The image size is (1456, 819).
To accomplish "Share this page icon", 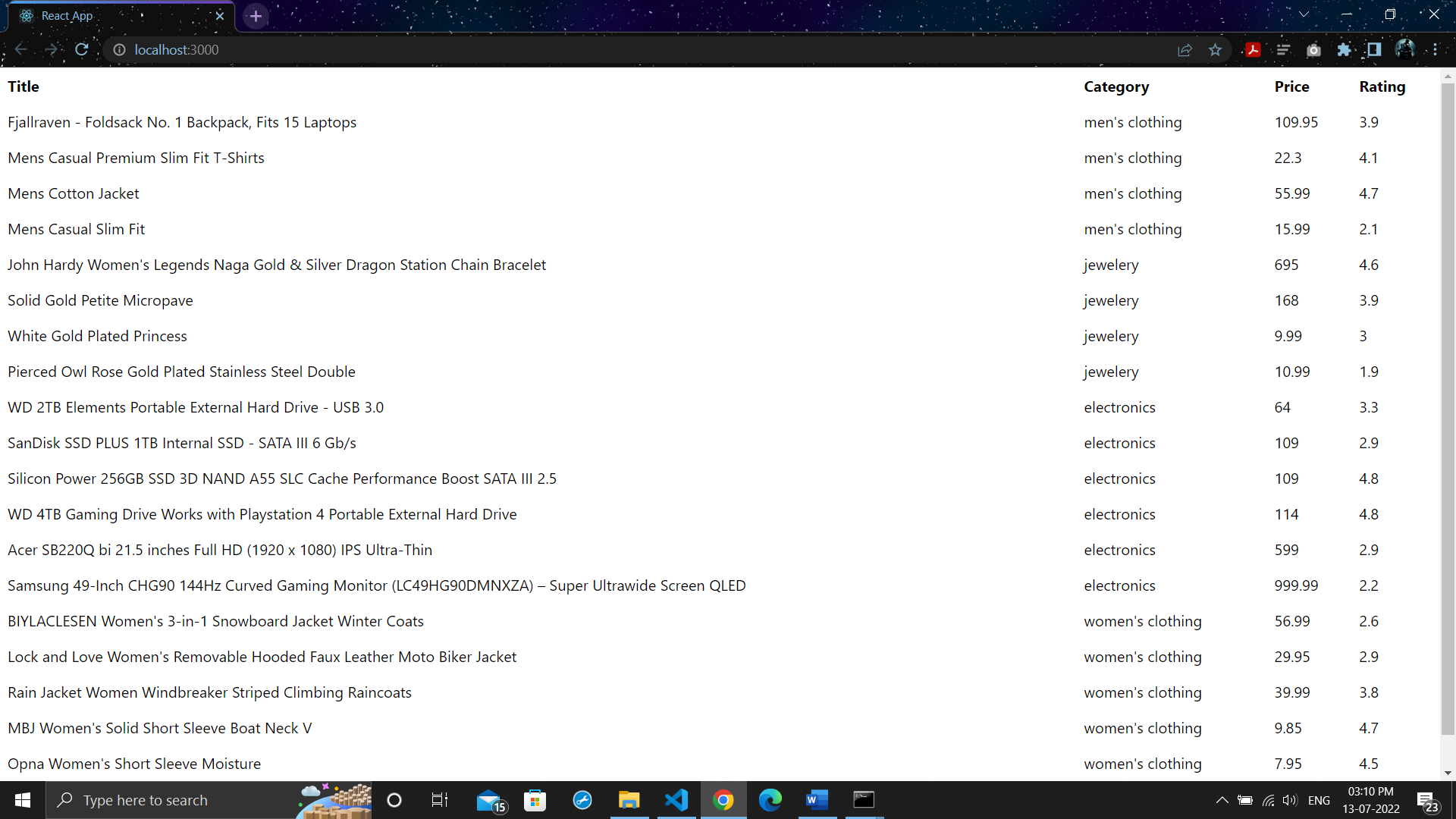I will pos(1185,50).
